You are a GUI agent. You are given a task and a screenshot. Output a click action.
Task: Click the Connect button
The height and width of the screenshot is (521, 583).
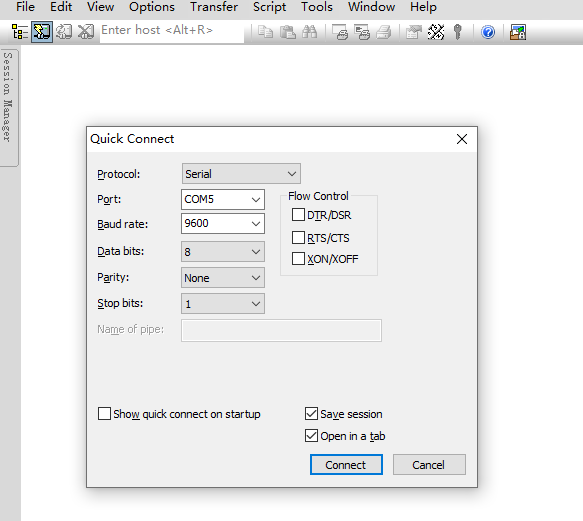tap(346, 464)
